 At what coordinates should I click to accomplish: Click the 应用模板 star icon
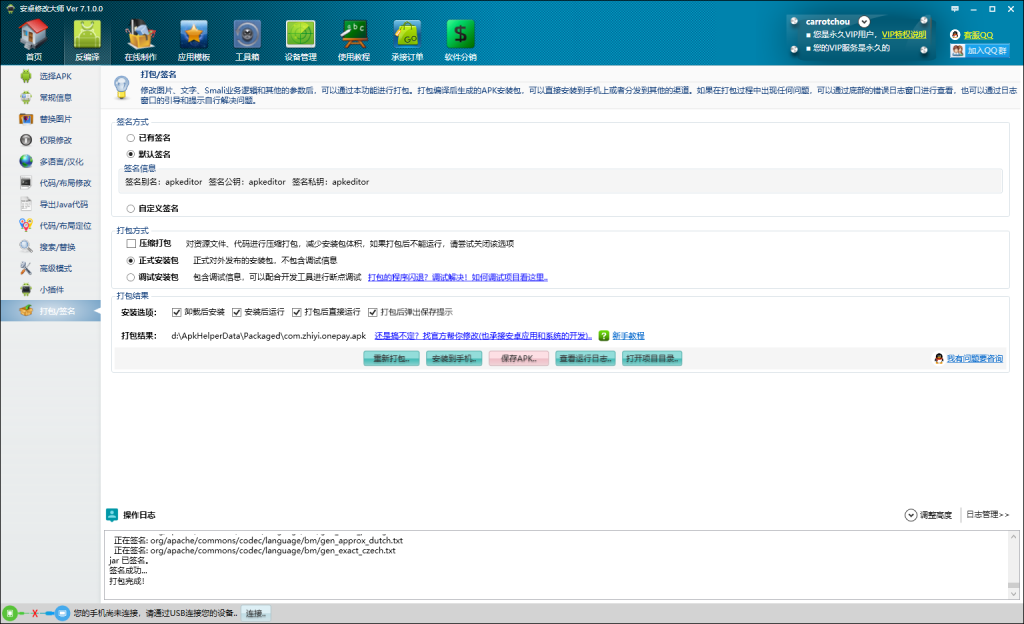(193, 36)
